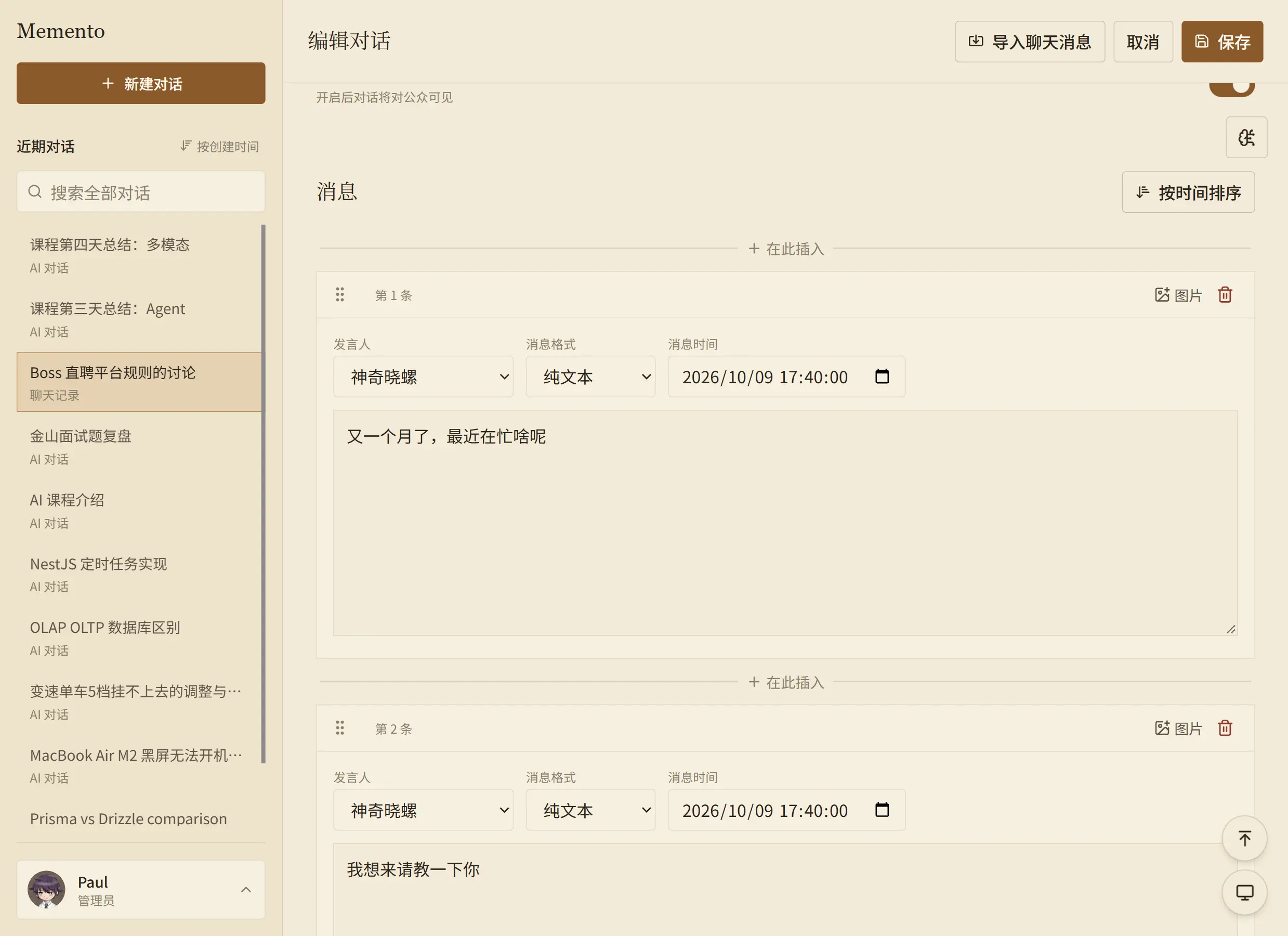Click sidebar conversation list scrollbar

(x=264, y=493)
